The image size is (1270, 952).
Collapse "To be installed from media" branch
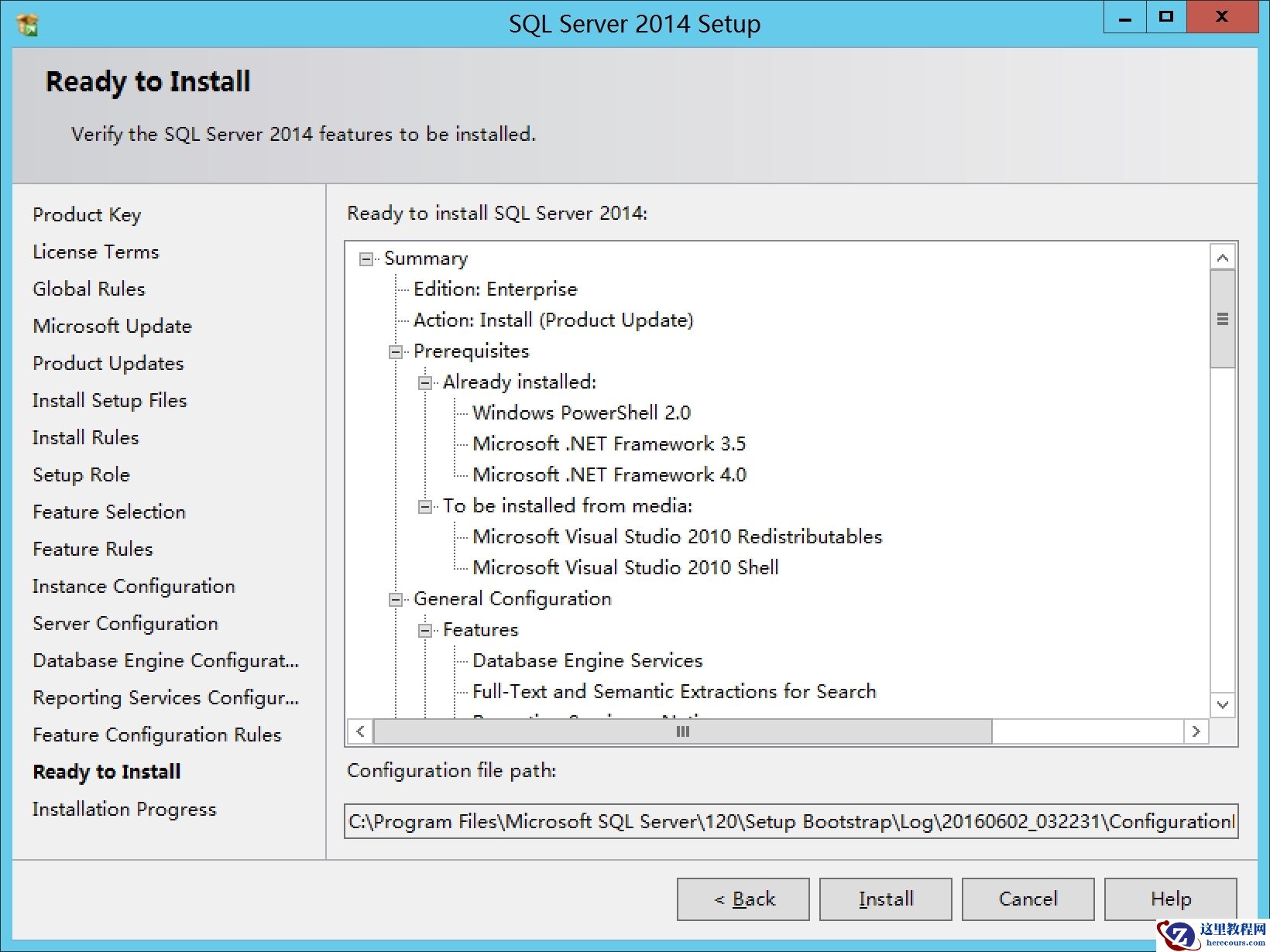coord(424,506)
